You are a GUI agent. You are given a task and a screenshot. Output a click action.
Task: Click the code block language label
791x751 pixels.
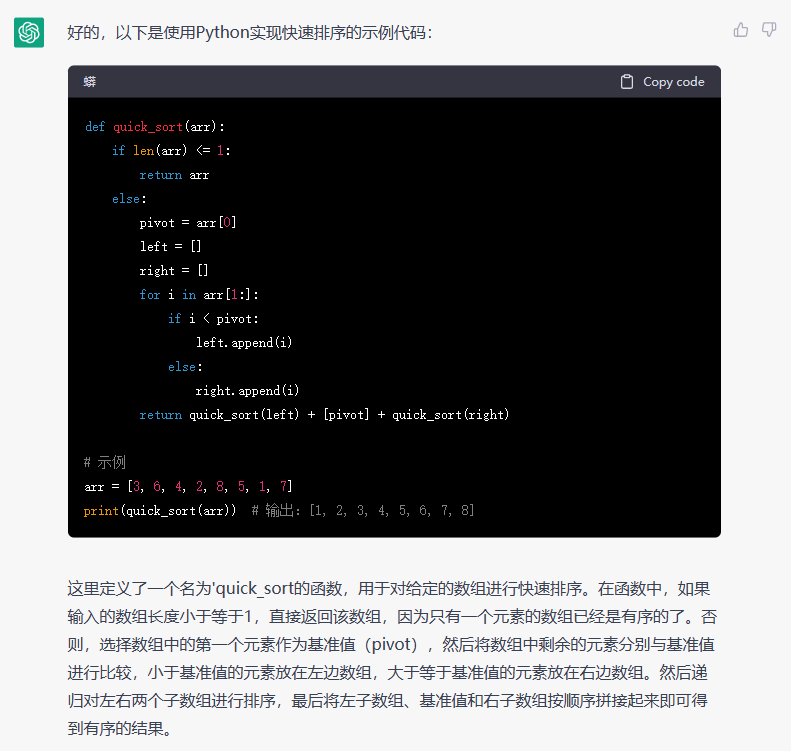click(90, 82)
